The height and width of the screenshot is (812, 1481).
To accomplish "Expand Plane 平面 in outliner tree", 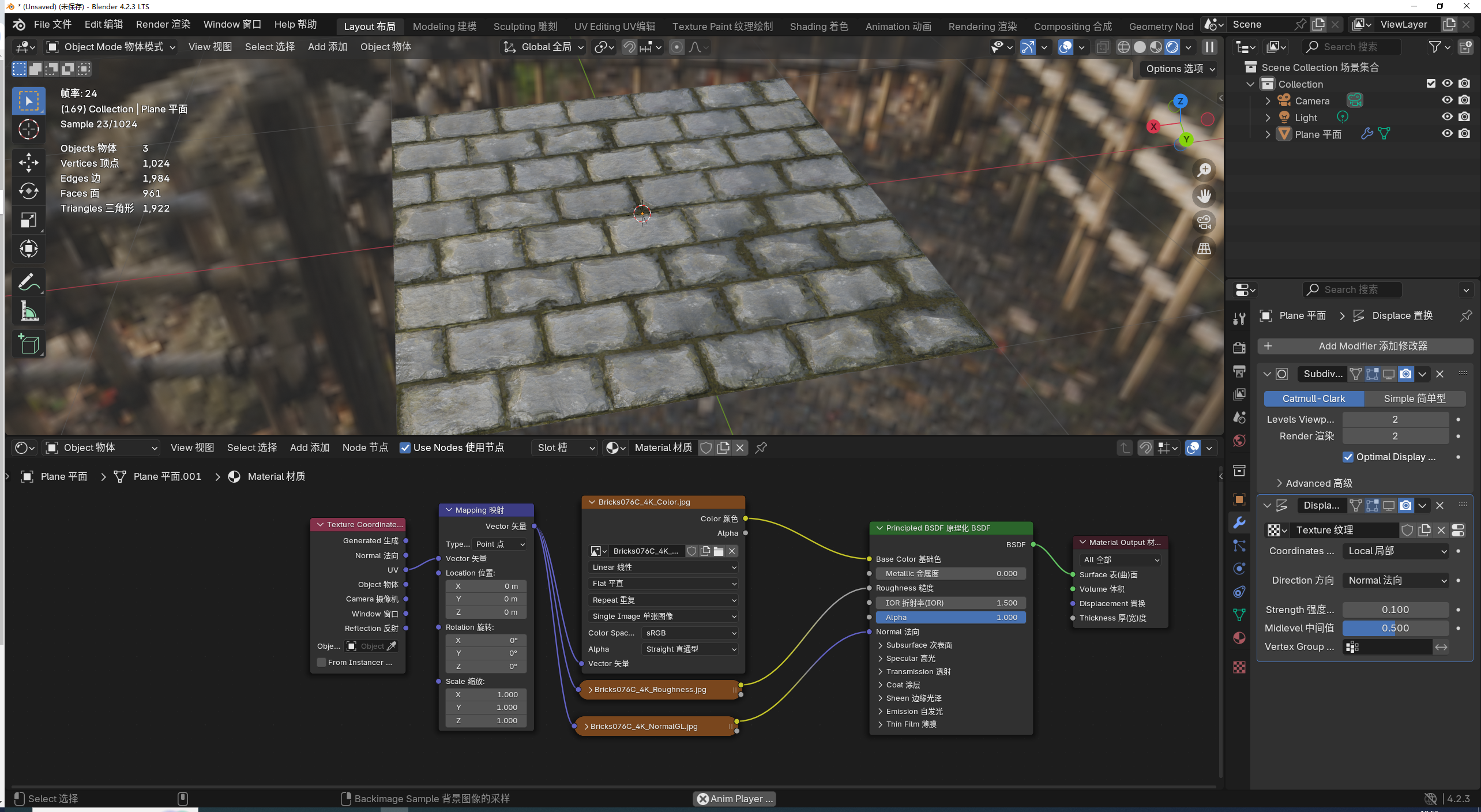I will [x=1267, y=134].
